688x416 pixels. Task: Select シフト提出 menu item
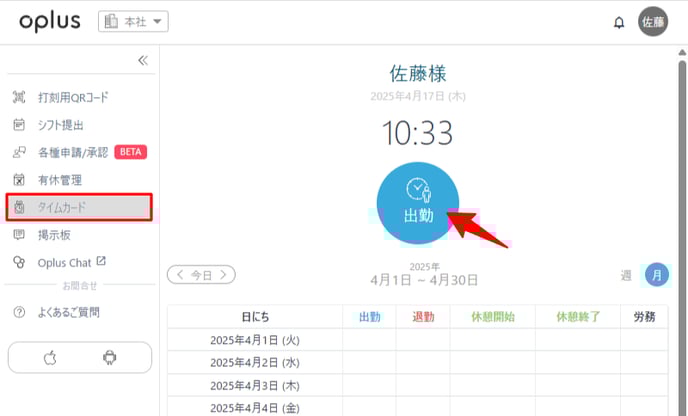[x=60, y=125]
